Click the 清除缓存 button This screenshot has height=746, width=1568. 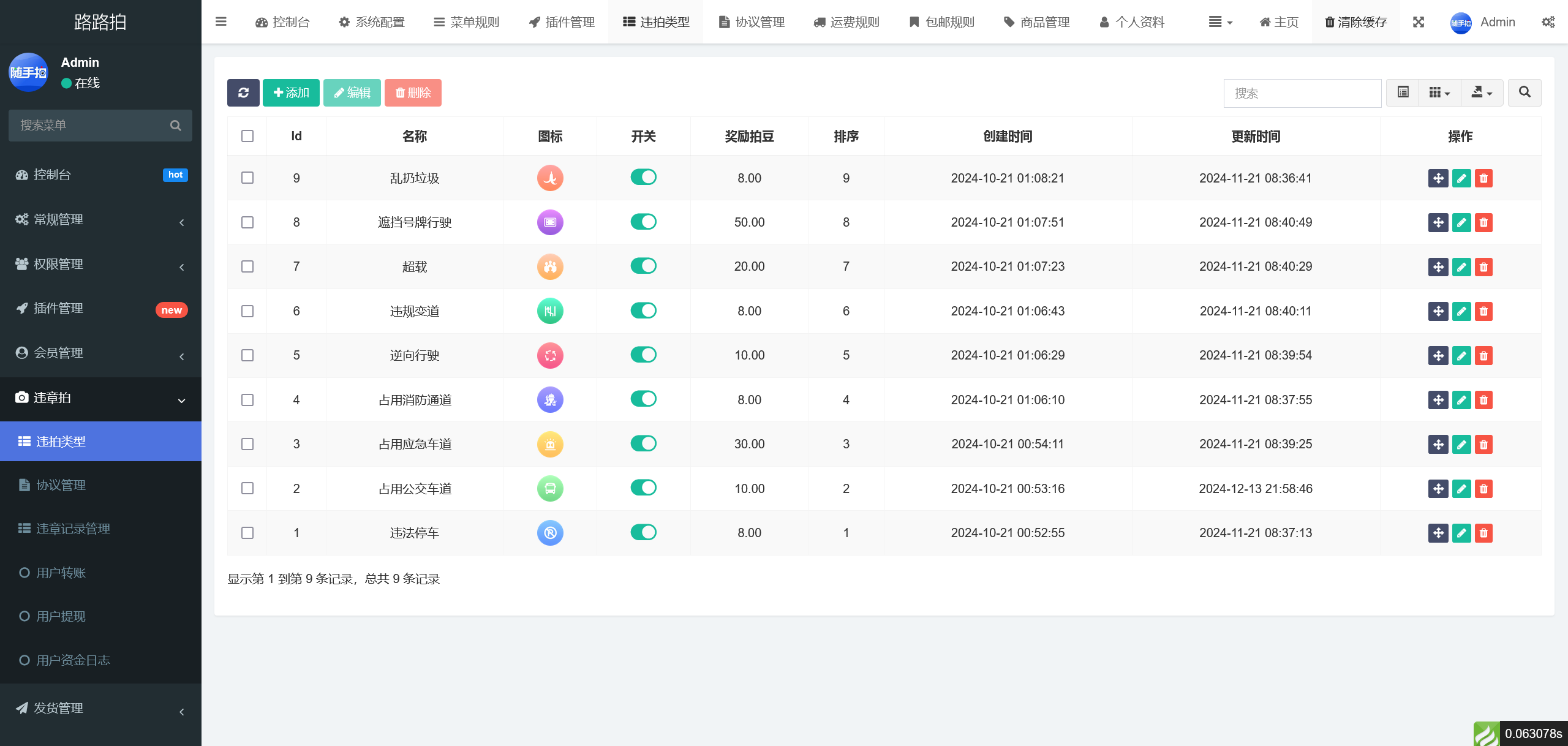[x=1355, y=22]
